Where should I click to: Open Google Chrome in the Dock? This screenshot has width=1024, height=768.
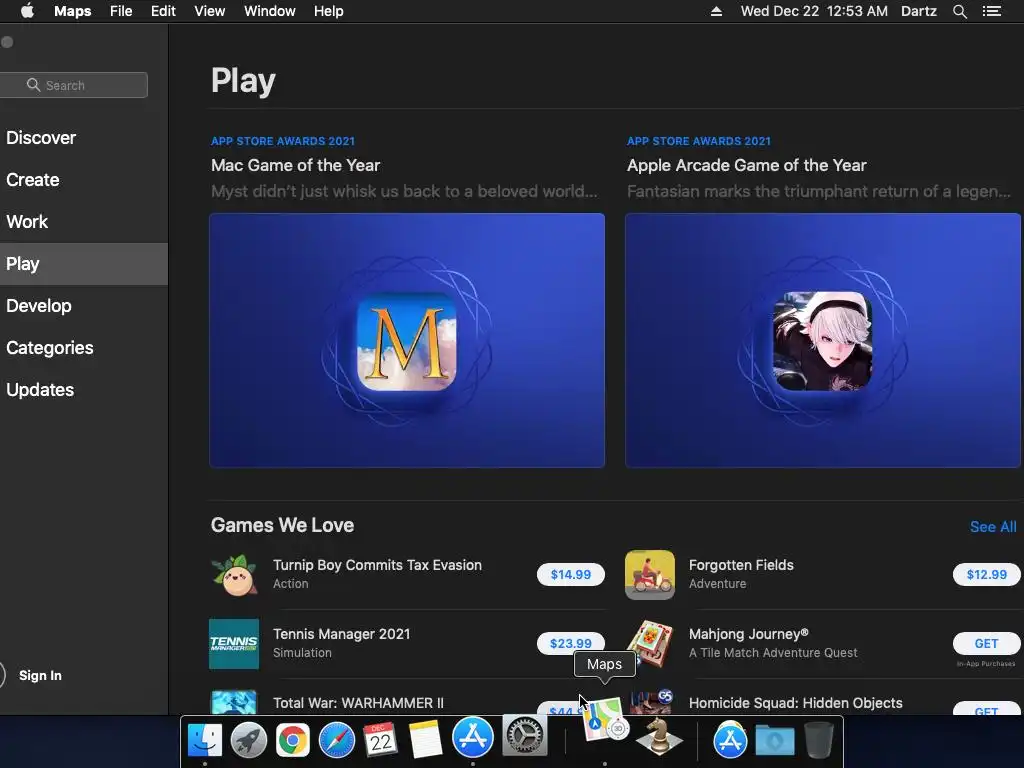click(293, 740)
